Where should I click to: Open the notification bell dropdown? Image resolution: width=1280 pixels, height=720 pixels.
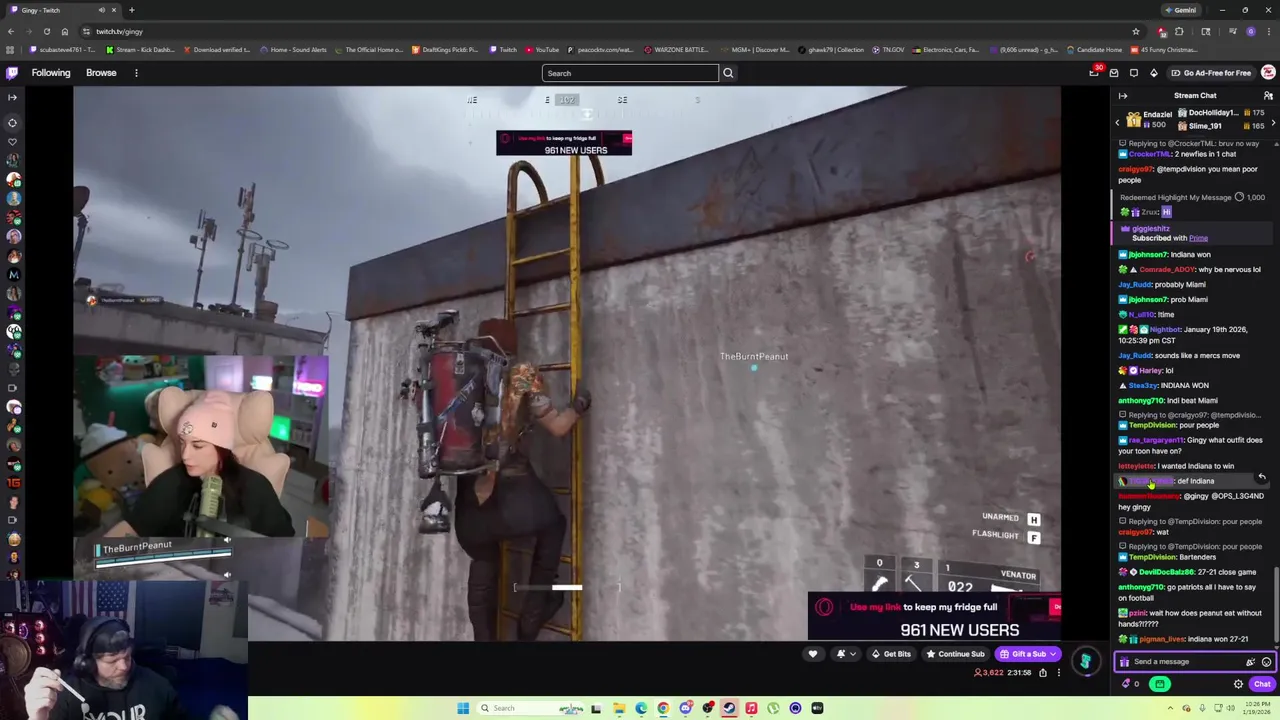pos(845,654)
